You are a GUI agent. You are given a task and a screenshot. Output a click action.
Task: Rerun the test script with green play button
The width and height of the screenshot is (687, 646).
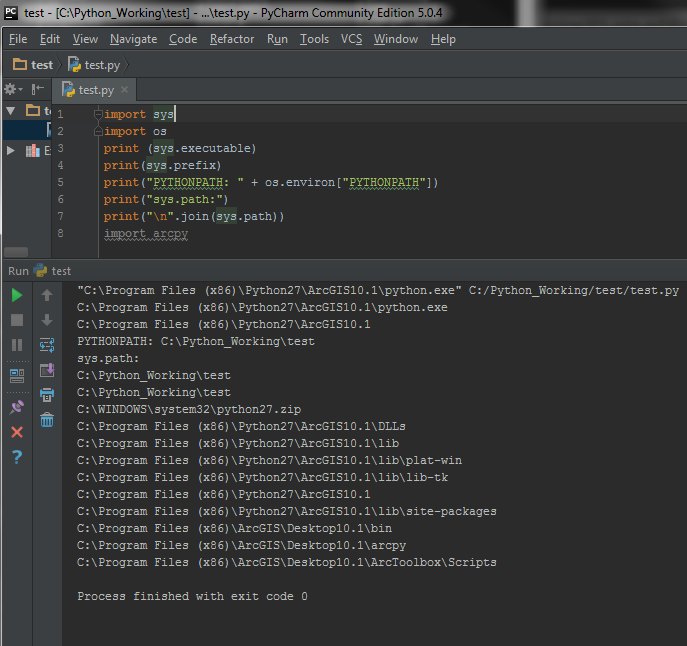pyautogui.click(x=17, y=295)
